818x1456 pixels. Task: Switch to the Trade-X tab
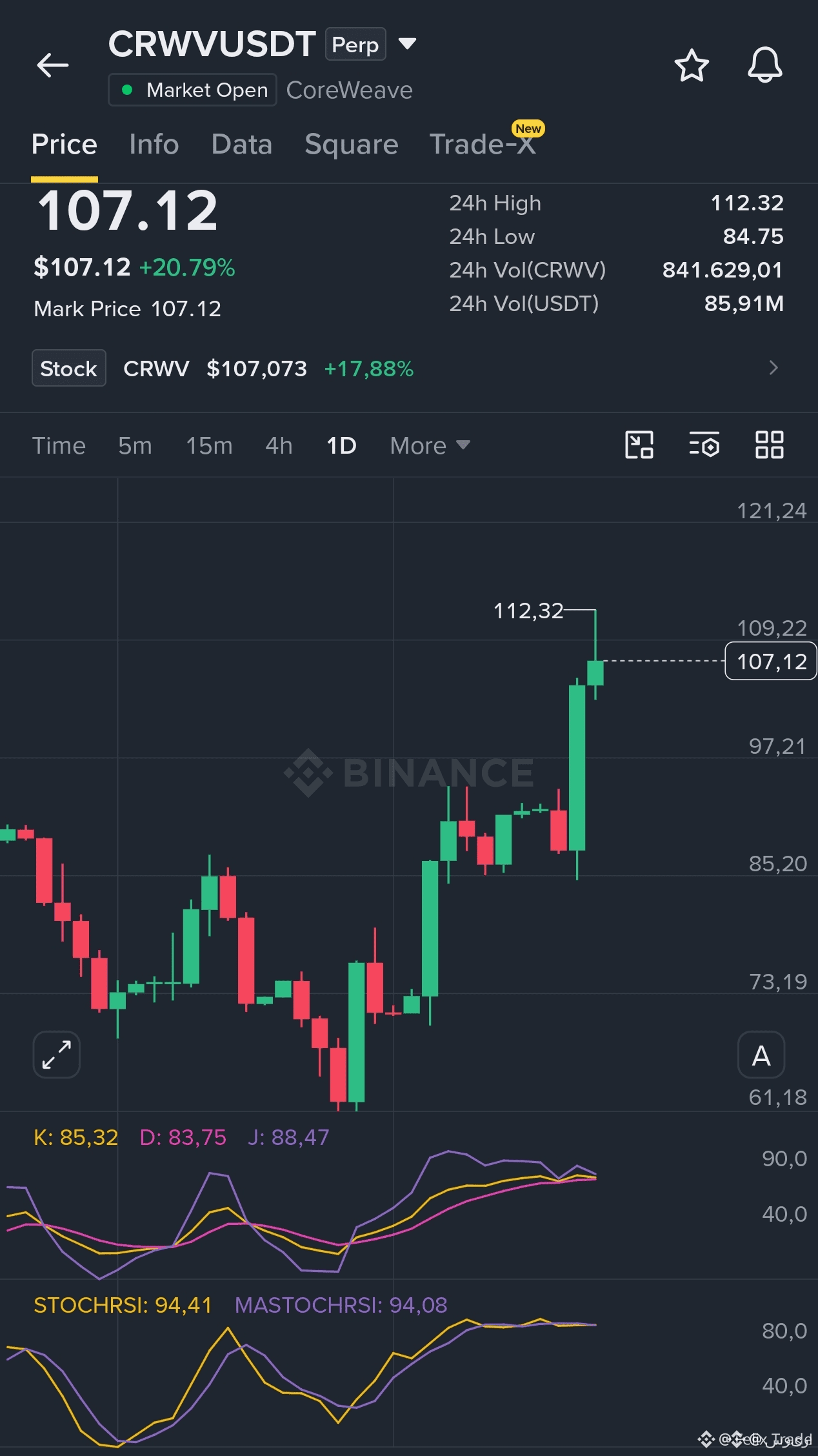pos(483,144)
